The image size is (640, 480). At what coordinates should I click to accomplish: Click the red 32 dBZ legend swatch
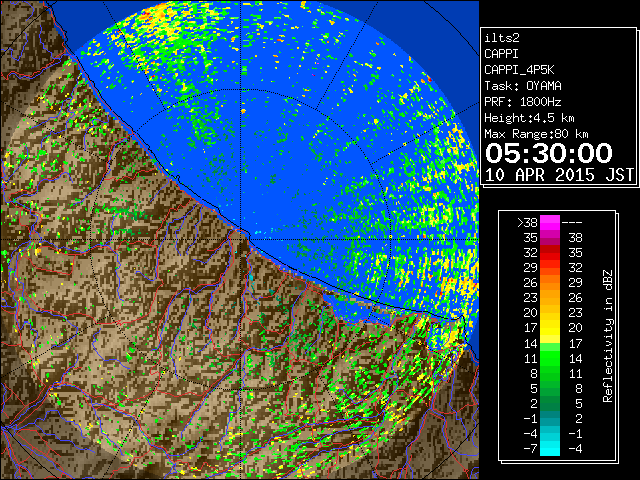click(550, 253)
